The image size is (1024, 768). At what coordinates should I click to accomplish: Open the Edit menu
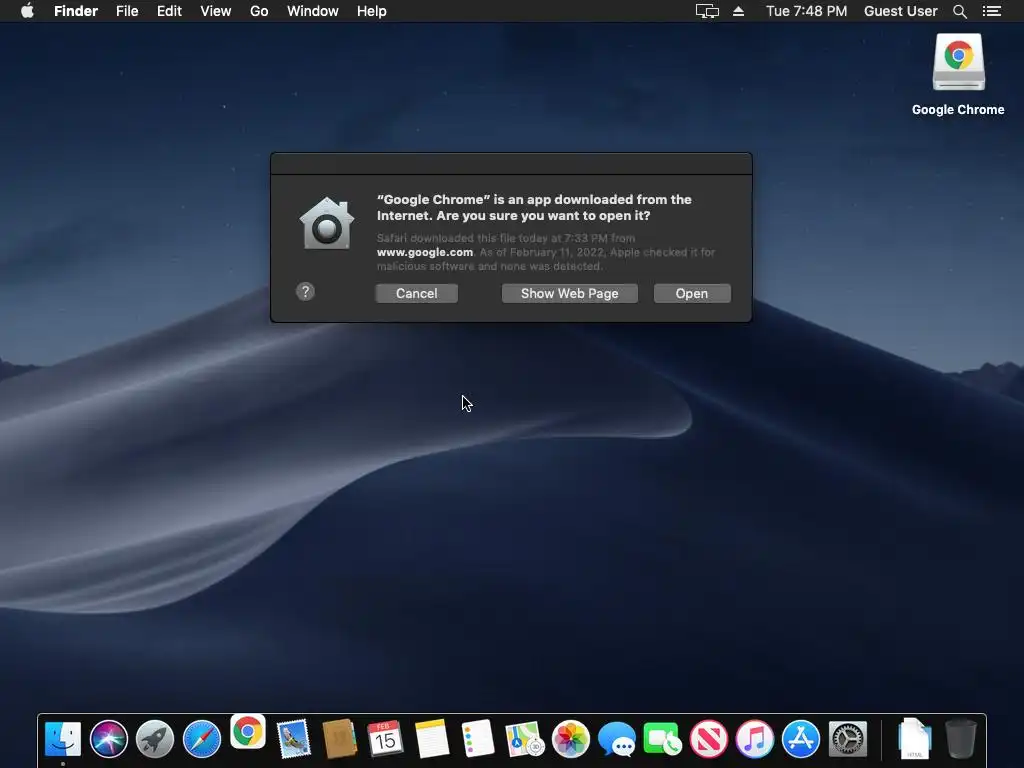coord(169,11)
